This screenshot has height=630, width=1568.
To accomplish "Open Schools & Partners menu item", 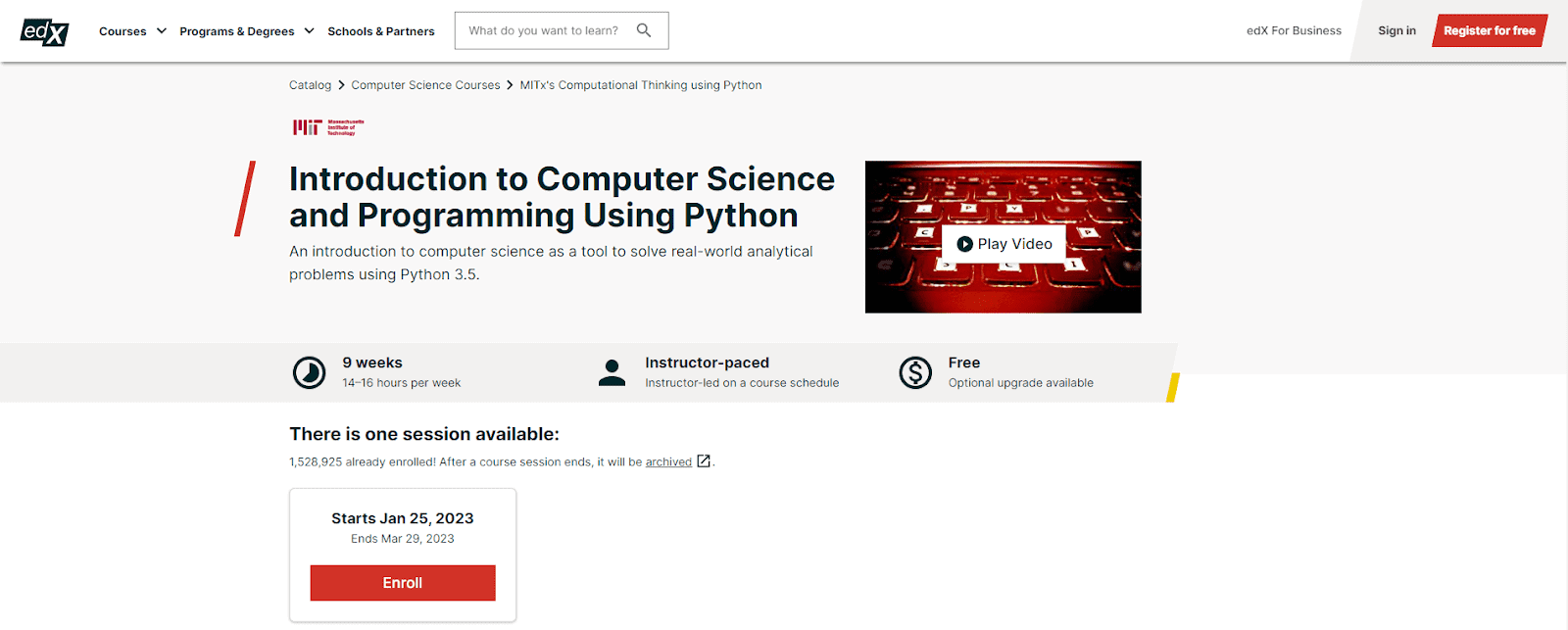I will [381, 31].
